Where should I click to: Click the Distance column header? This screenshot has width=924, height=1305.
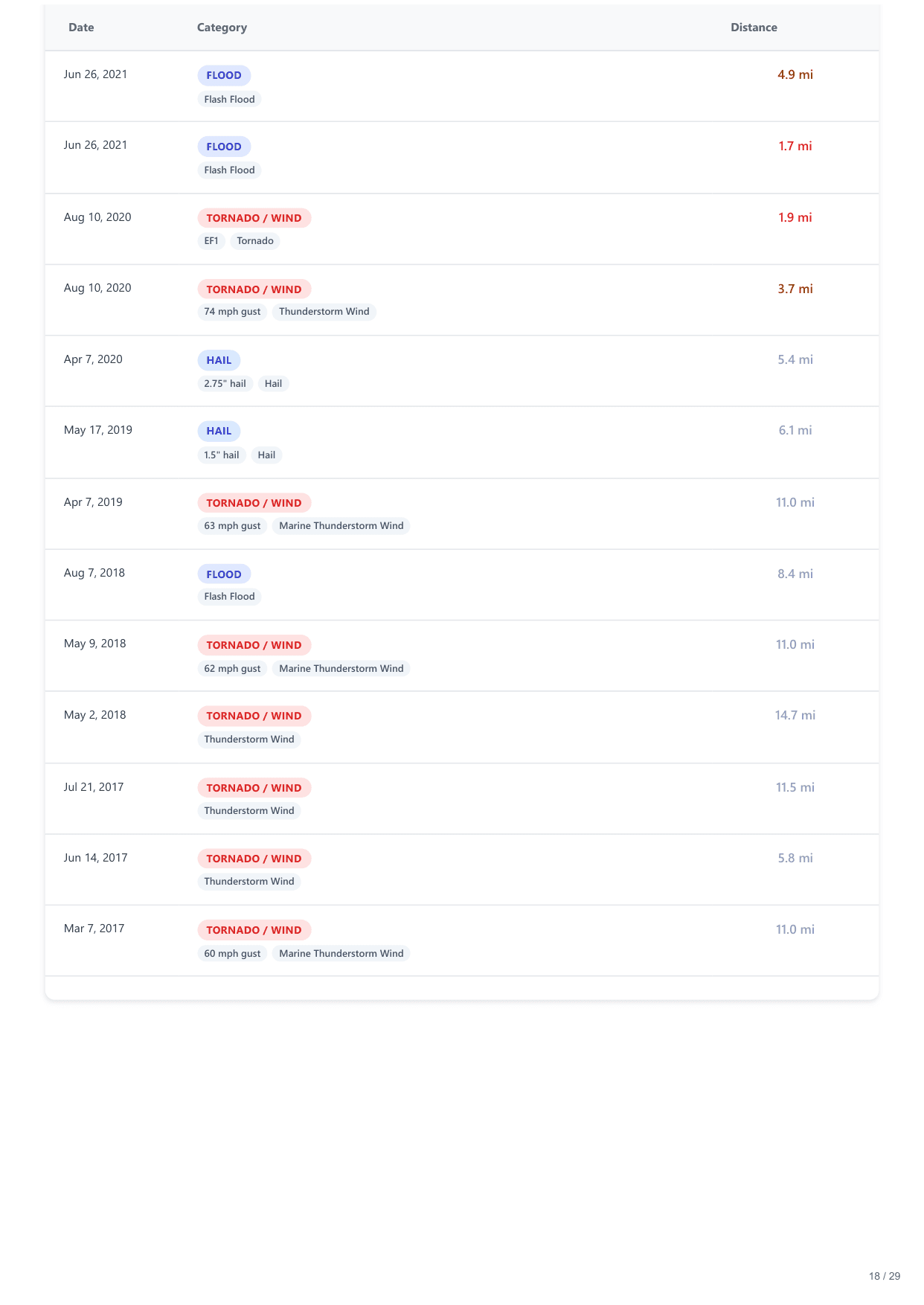(753, 28)
